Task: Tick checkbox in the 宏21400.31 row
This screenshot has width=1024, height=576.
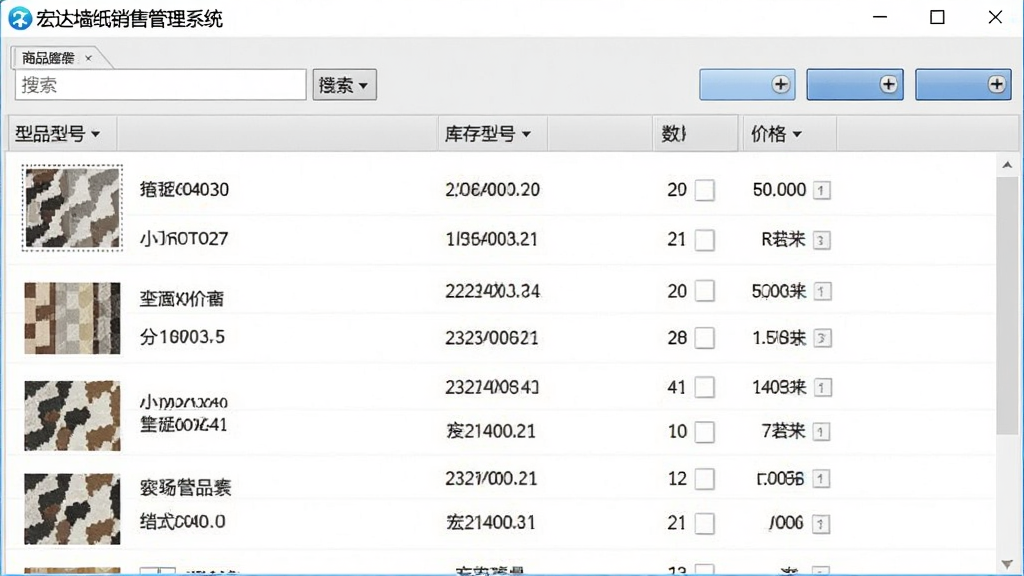Action: [x=705, y=523]
